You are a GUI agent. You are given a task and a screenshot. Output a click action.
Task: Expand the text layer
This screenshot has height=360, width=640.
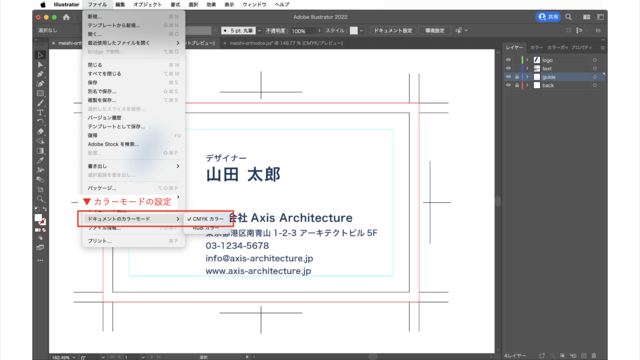click(x=527, y=69)
